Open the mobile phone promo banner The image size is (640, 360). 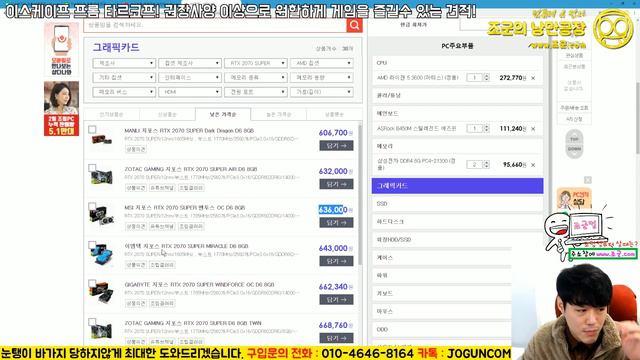pyautogui.click(x=62, y=50)
